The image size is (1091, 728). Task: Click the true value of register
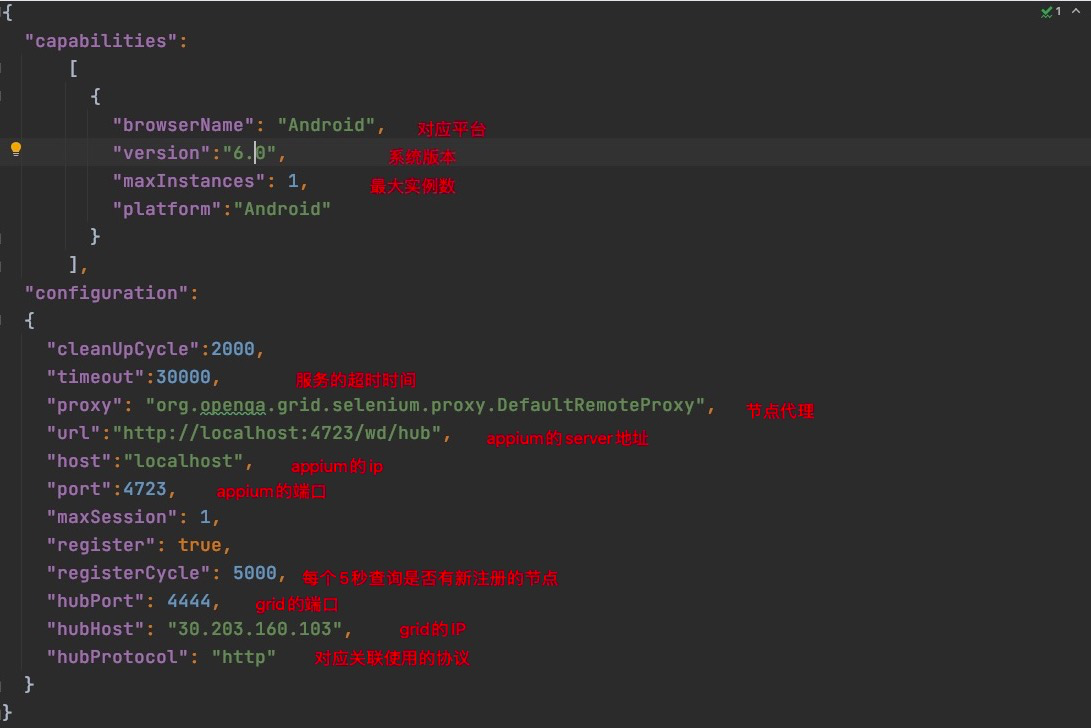(x=200, y=545)
